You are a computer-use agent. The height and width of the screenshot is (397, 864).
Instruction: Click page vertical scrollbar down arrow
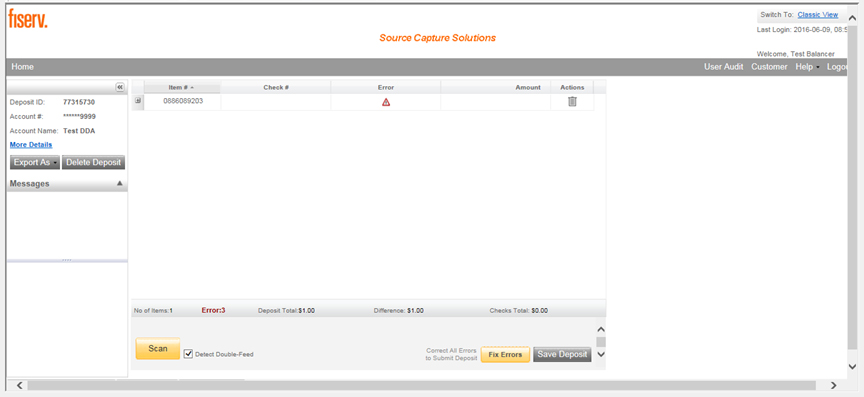pos(852,366)
